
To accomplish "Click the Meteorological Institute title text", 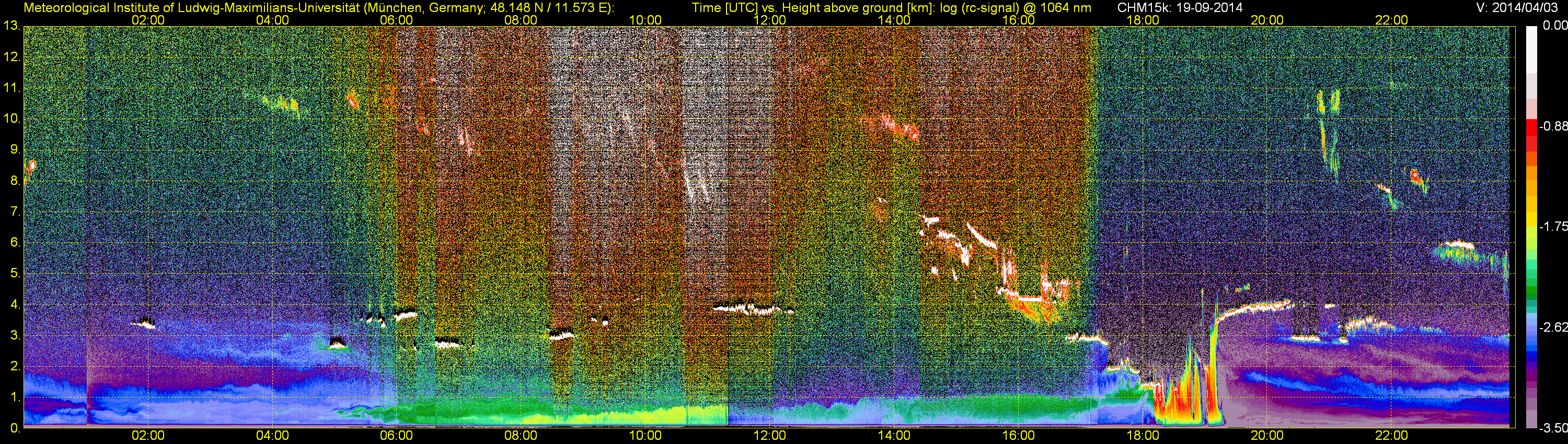I will point(318,8).
